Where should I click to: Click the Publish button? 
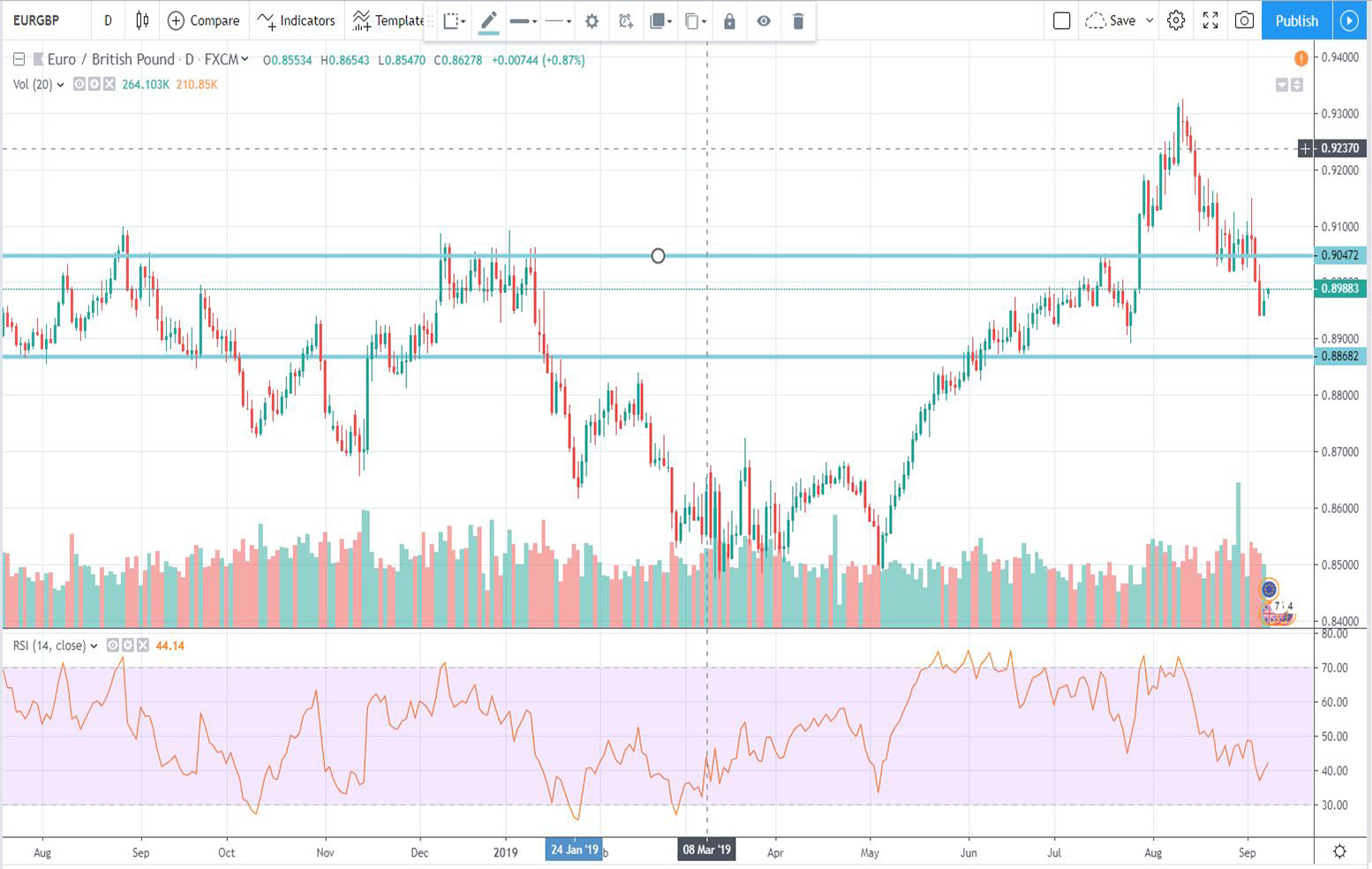pos(1295,19)
